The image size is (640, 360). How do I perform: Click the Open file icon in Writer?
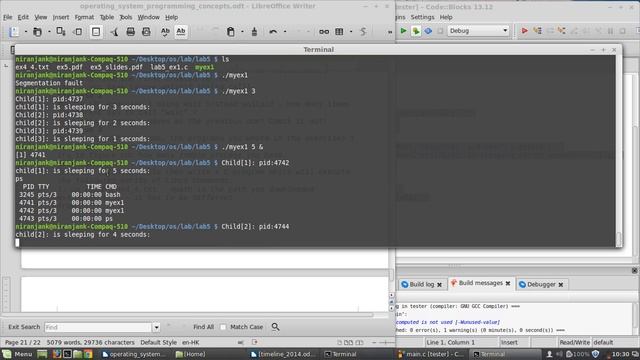coord(37,31)
